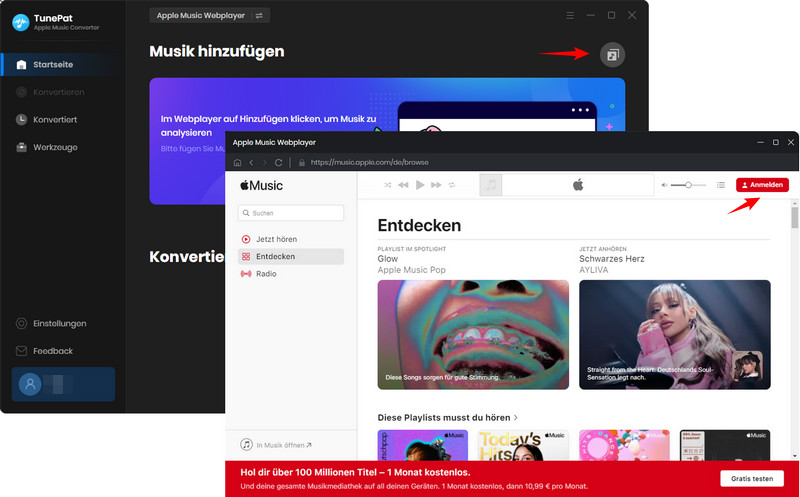The width and height of the screenshot is (800, 497).
Task: Click the Apple logo in now-playing display
Action: (x=578, y=185)
